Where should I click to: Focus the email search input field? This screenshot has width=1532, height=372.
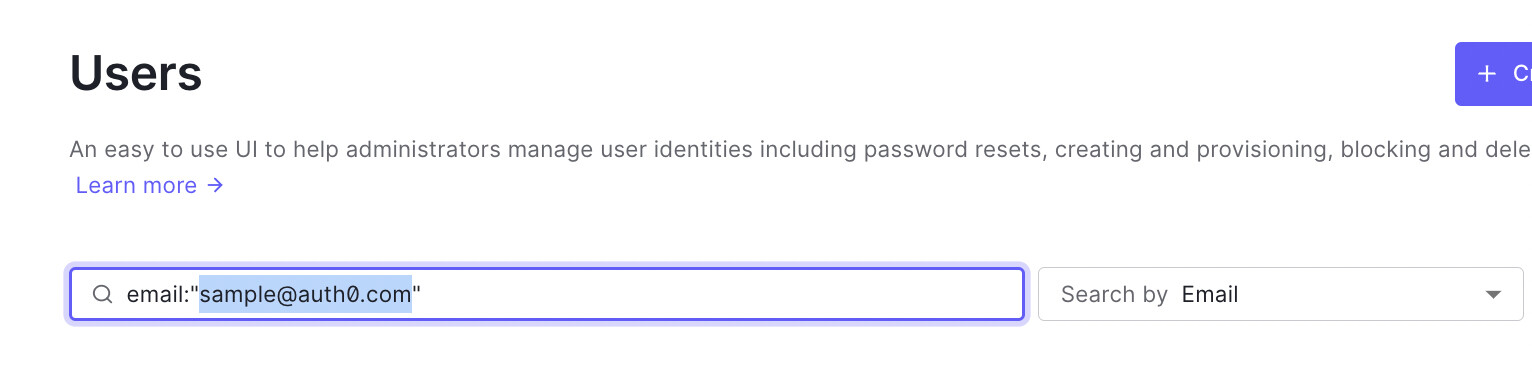[547, 294]
